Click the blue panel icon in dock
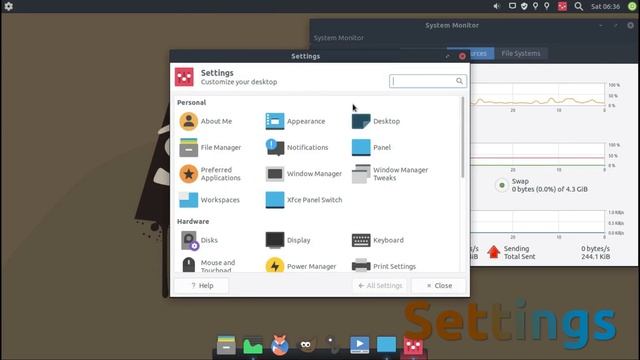Viewport: 640px width, 360px height. tap(386, 345)
